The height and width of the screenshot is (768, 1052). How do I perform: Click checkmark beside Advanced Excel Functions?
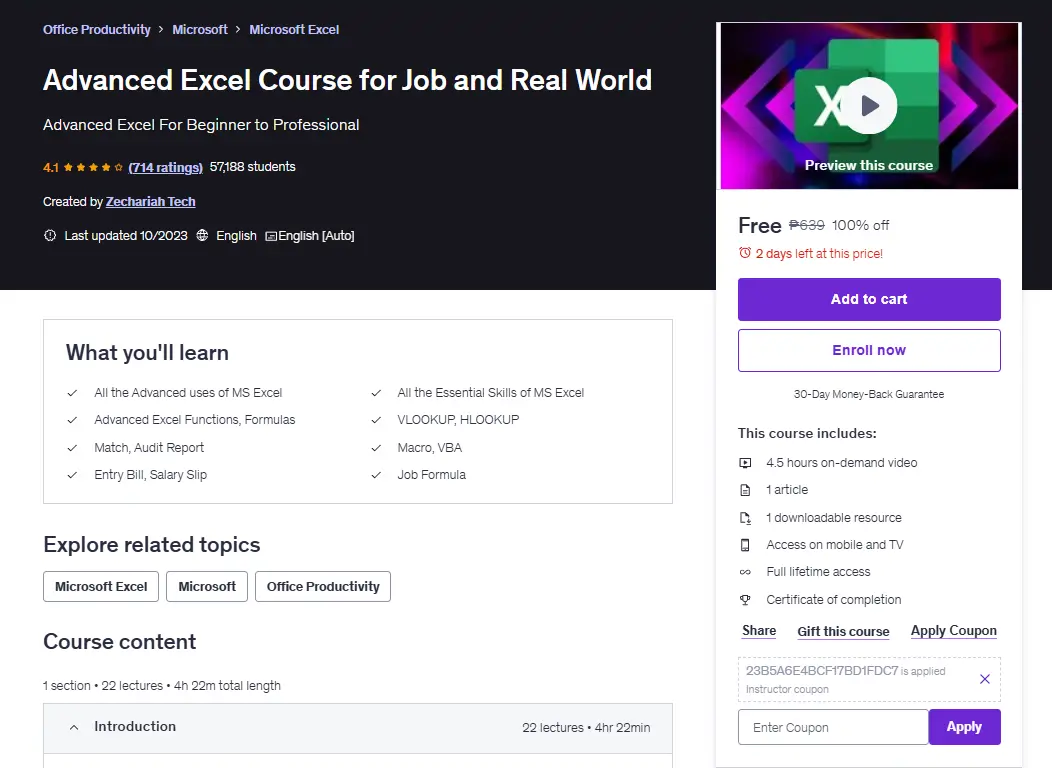72,420
